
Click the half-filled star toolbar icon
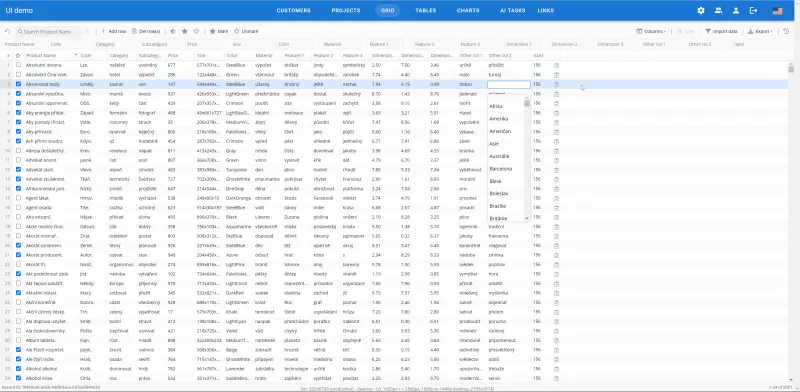click(173, 32)
